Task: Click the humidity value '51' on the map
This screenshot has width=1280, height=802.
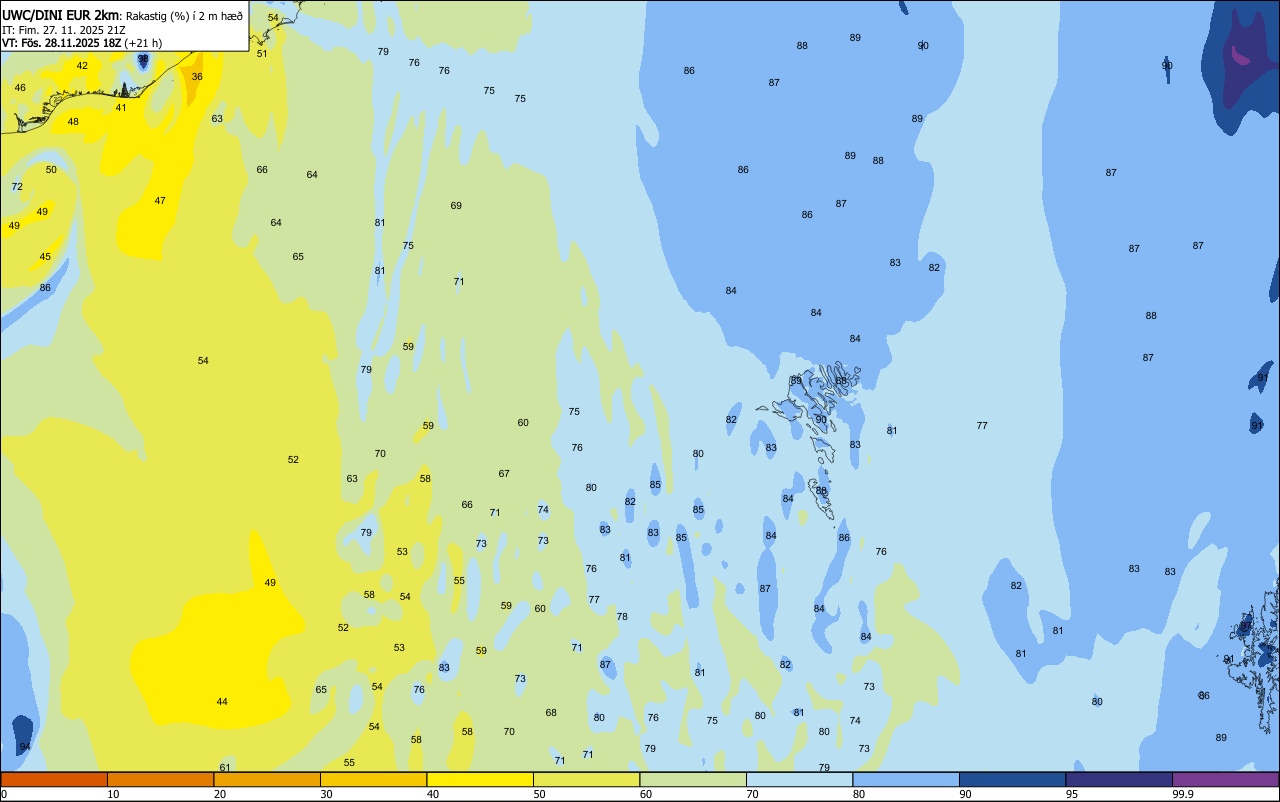Action: (x=262, y=54)
